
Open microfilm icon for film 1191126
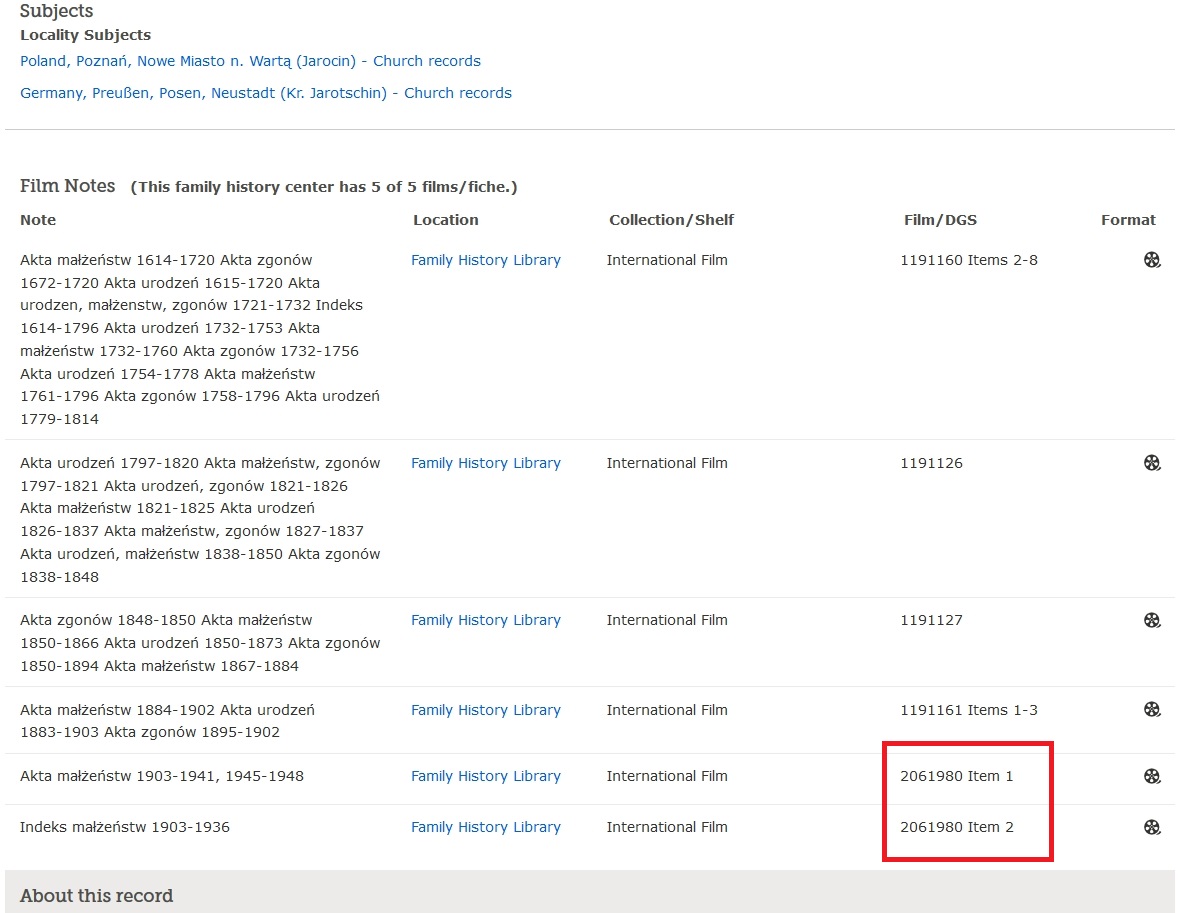[1152, 463]
